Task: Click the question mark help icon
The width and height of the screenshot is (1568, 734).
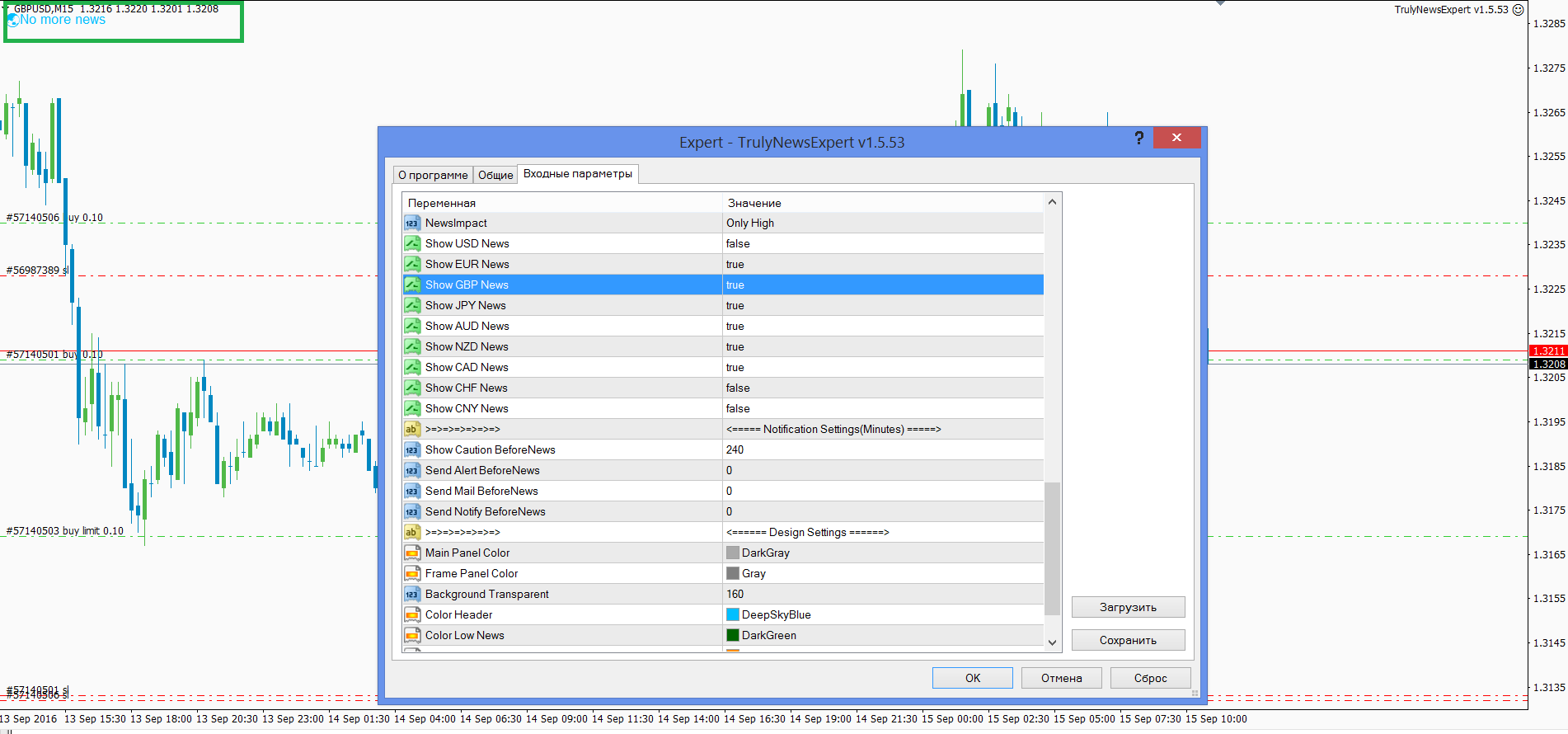Action: (1138, 138)
